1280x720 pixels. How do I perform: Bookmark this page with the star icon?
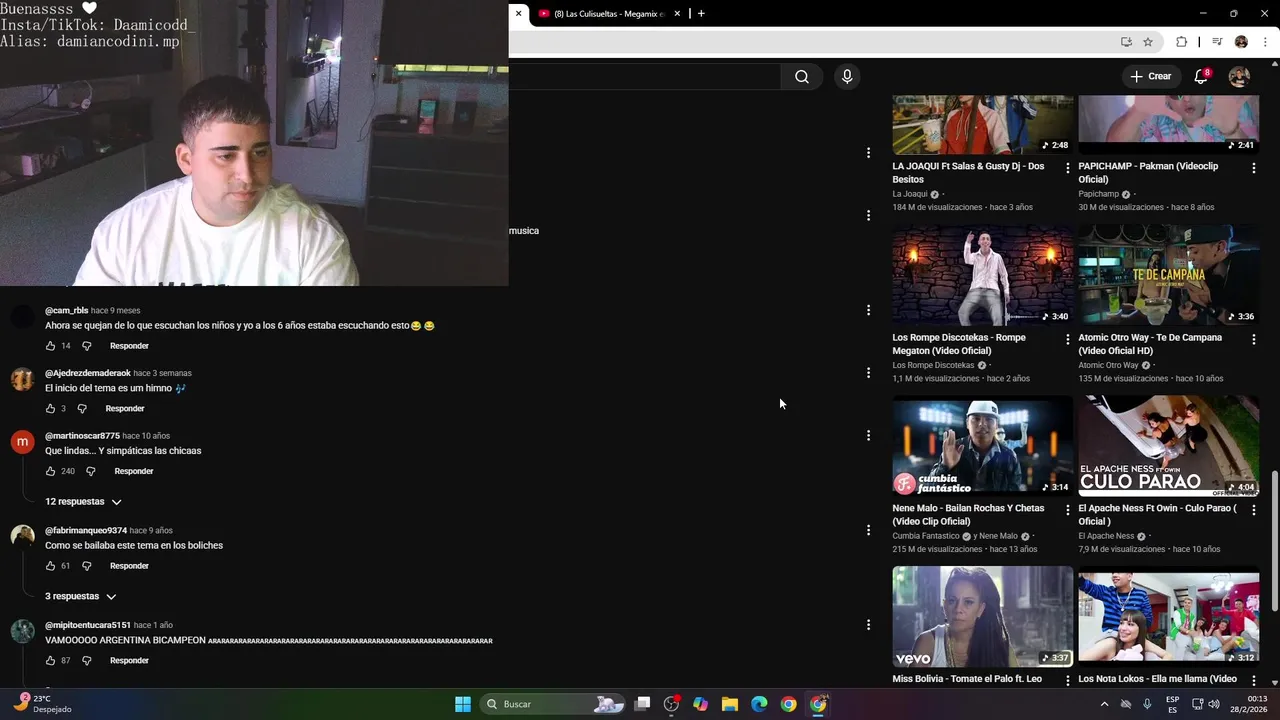pos(1148,42)
